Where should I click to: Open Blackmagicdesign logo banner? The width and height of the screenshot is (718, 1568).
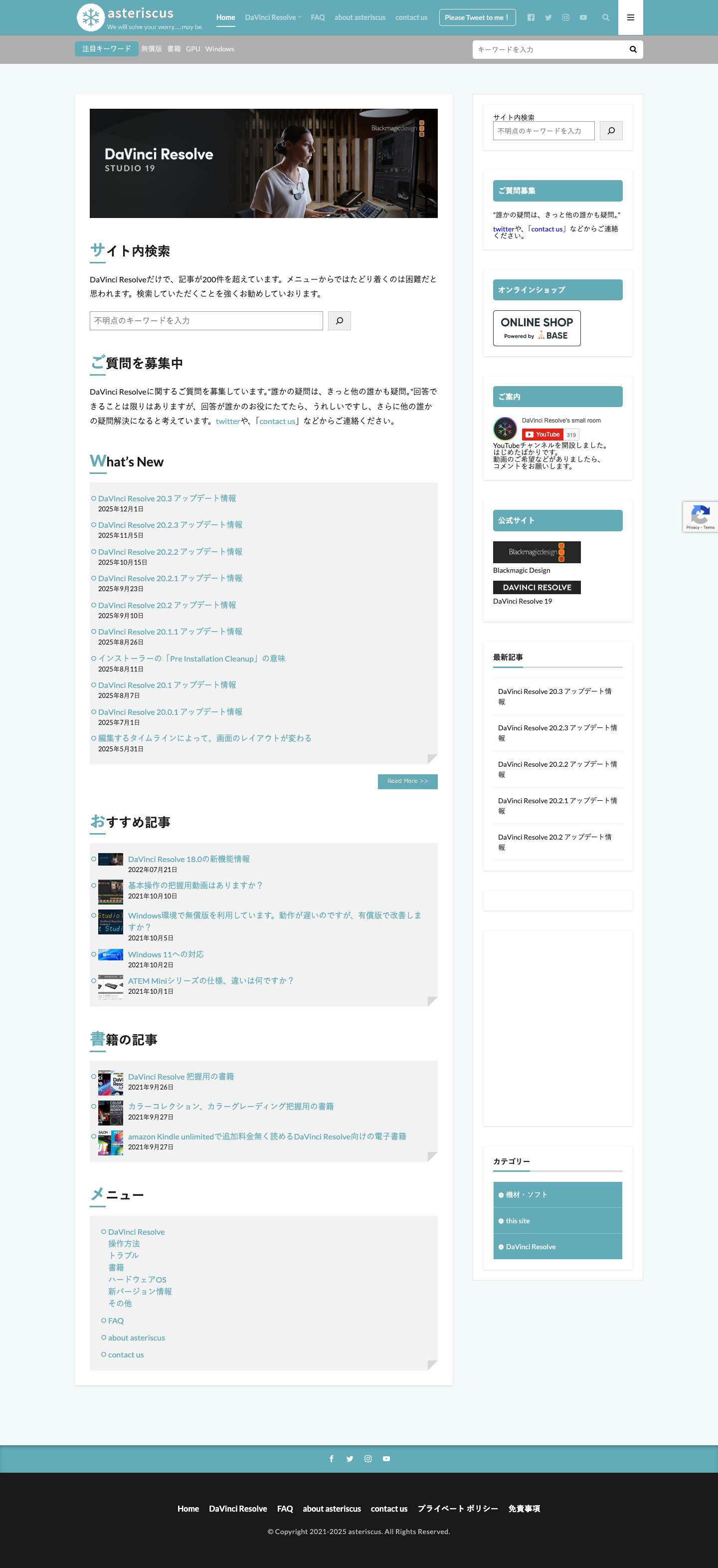click(537, 552)
